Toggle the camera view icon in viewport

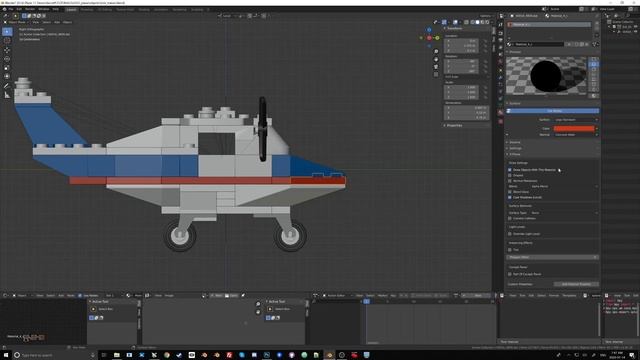point(436,67)
